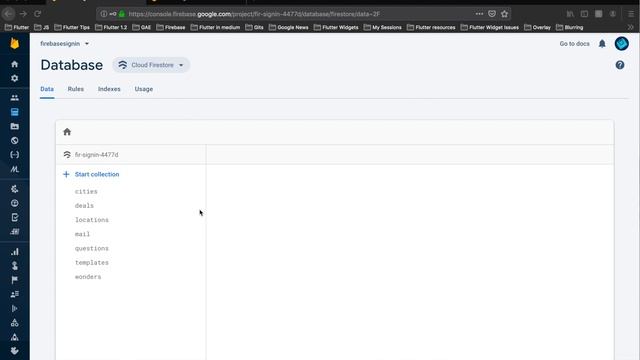Screen dimensions: 640x360
Task: Open the wonders collection
Action: 88,277
